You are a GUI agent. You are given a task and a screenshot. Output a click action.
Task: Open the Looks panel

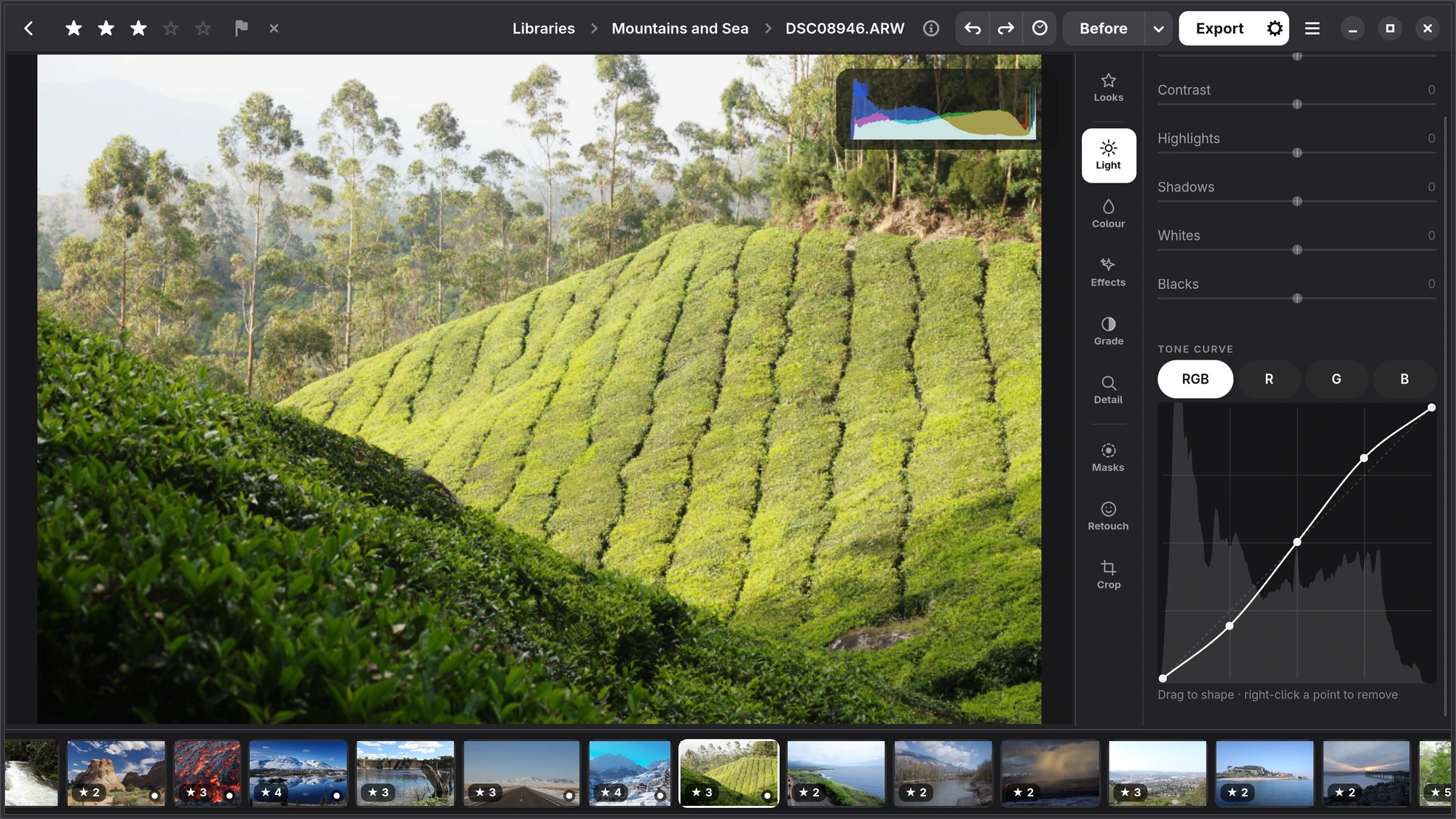pos(1108,87)
